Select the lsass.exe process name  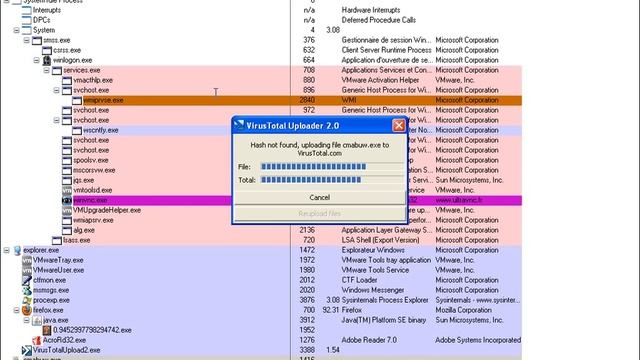point(76,240)
